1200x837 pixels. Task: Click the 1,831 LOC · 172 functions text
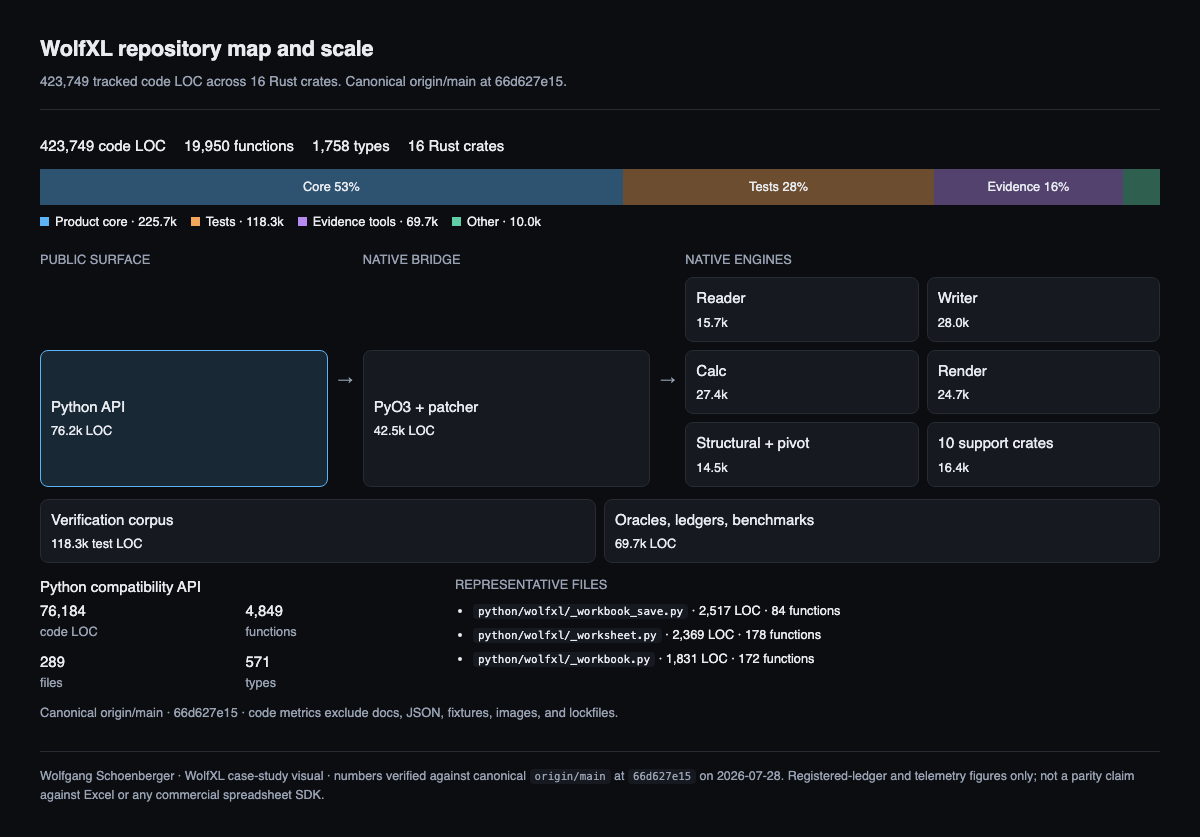740,659
